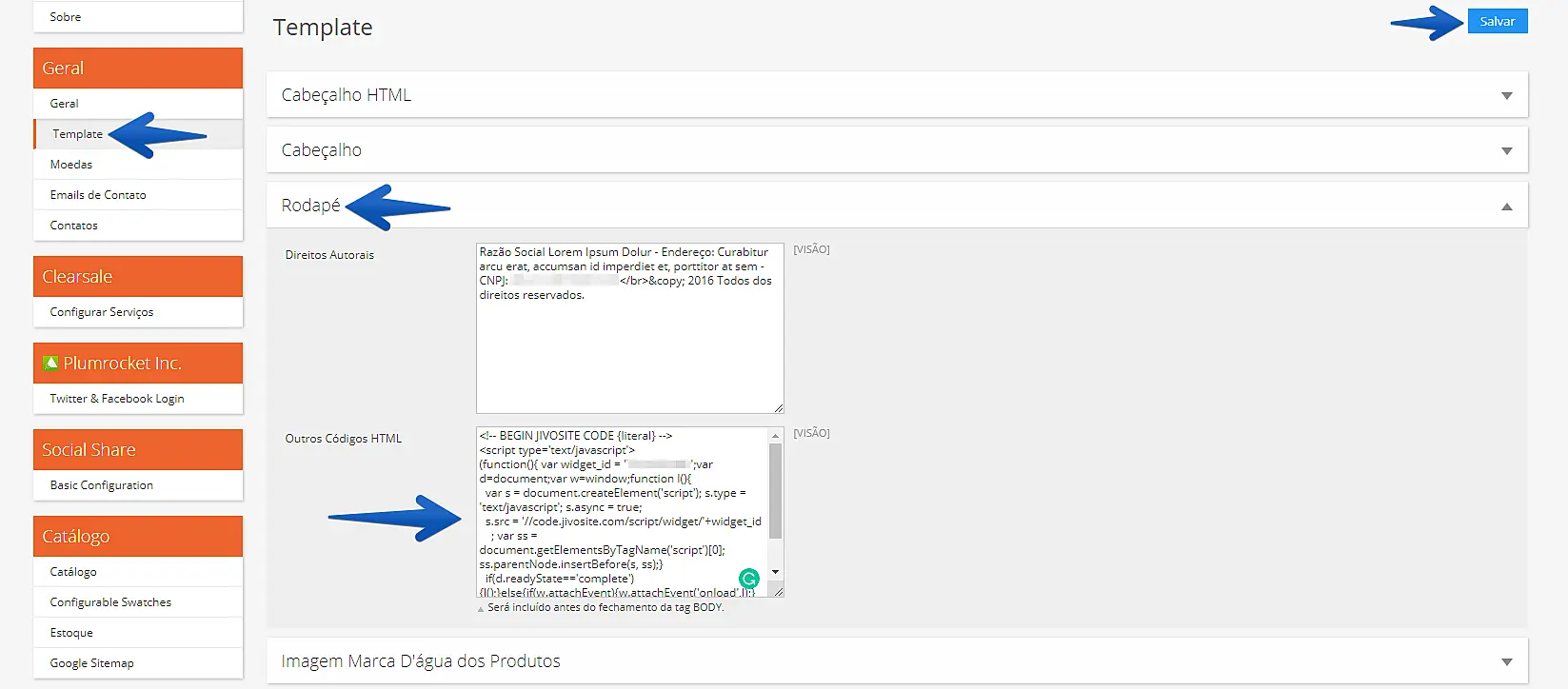Expand the Cabeçalho HTML section
The height and width of the screenshot is (689, 1568).
[x=1506, y=95]
